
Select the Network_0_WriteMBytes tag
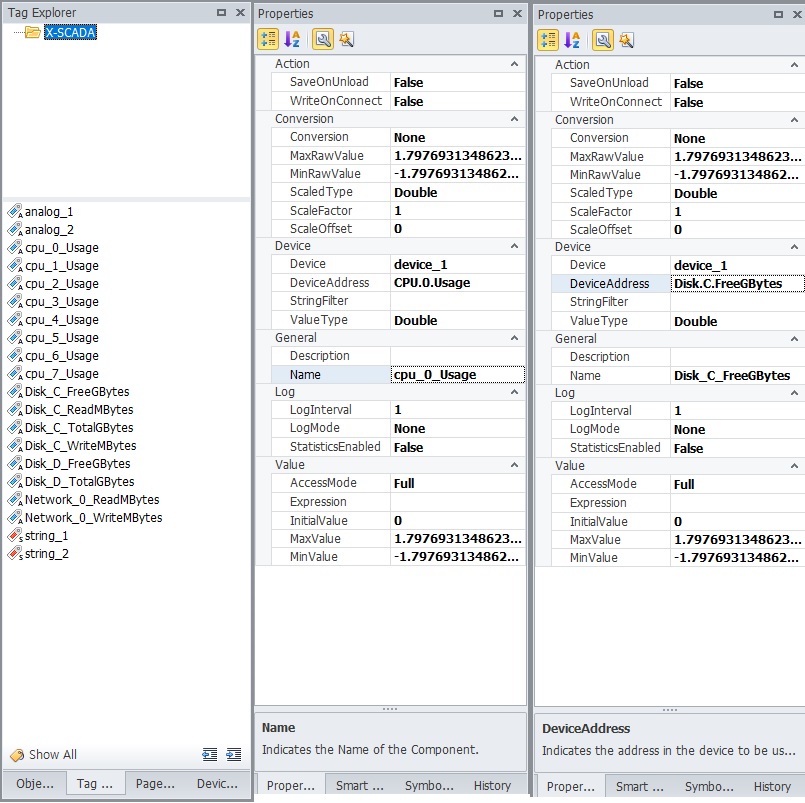pos(93,518)
